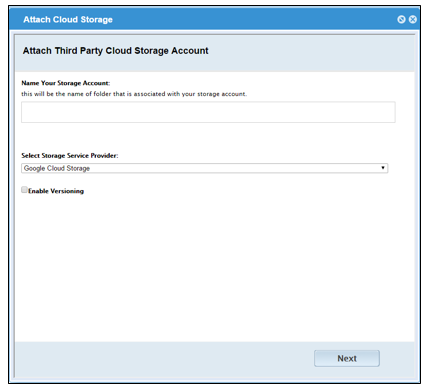Focus the storage account name input field
Screen dimensions: 423x386
coord(208,112)
